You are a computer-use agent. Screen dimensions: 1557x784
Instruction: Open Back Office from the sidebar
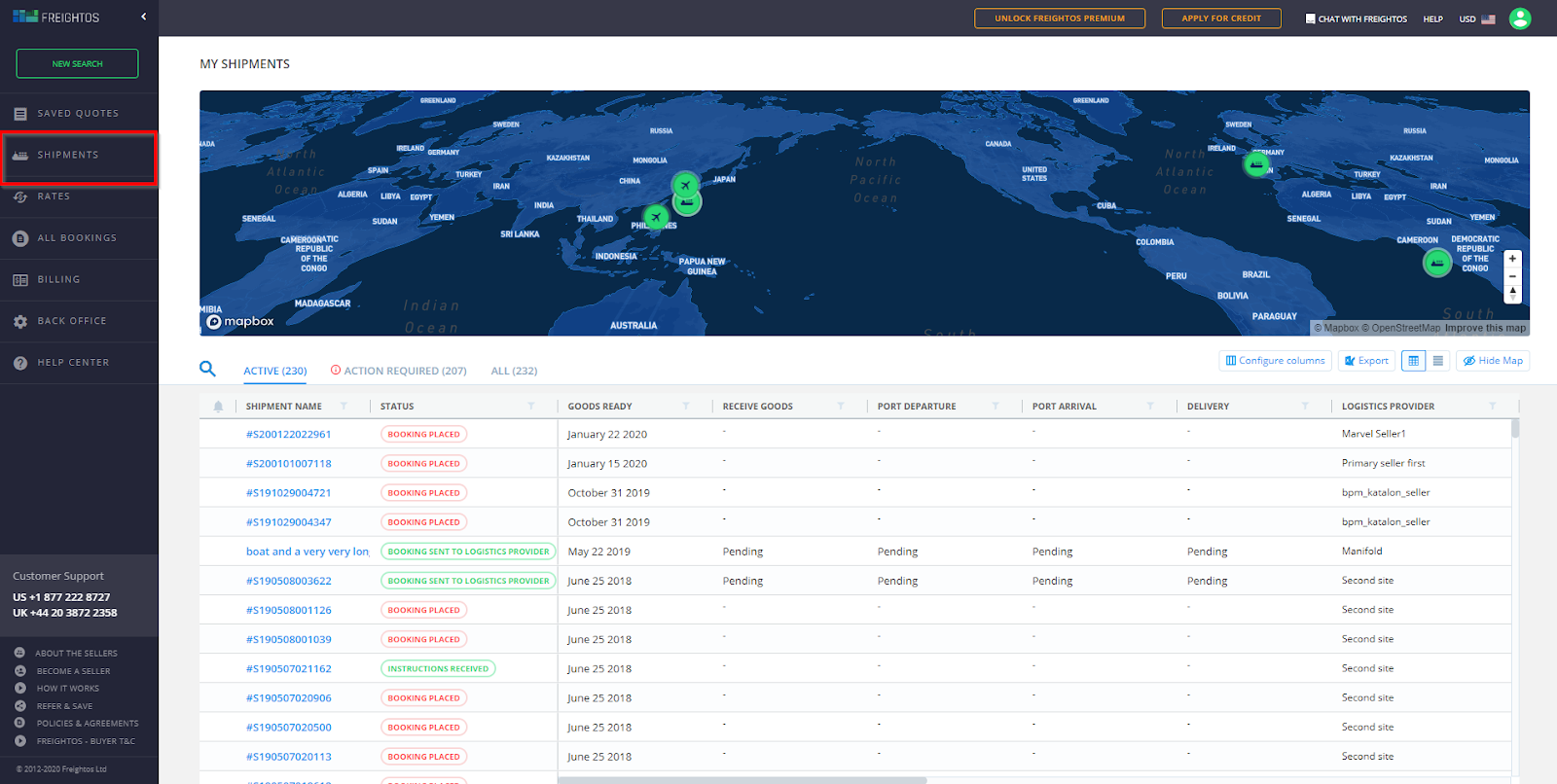[x=72, y=321]
